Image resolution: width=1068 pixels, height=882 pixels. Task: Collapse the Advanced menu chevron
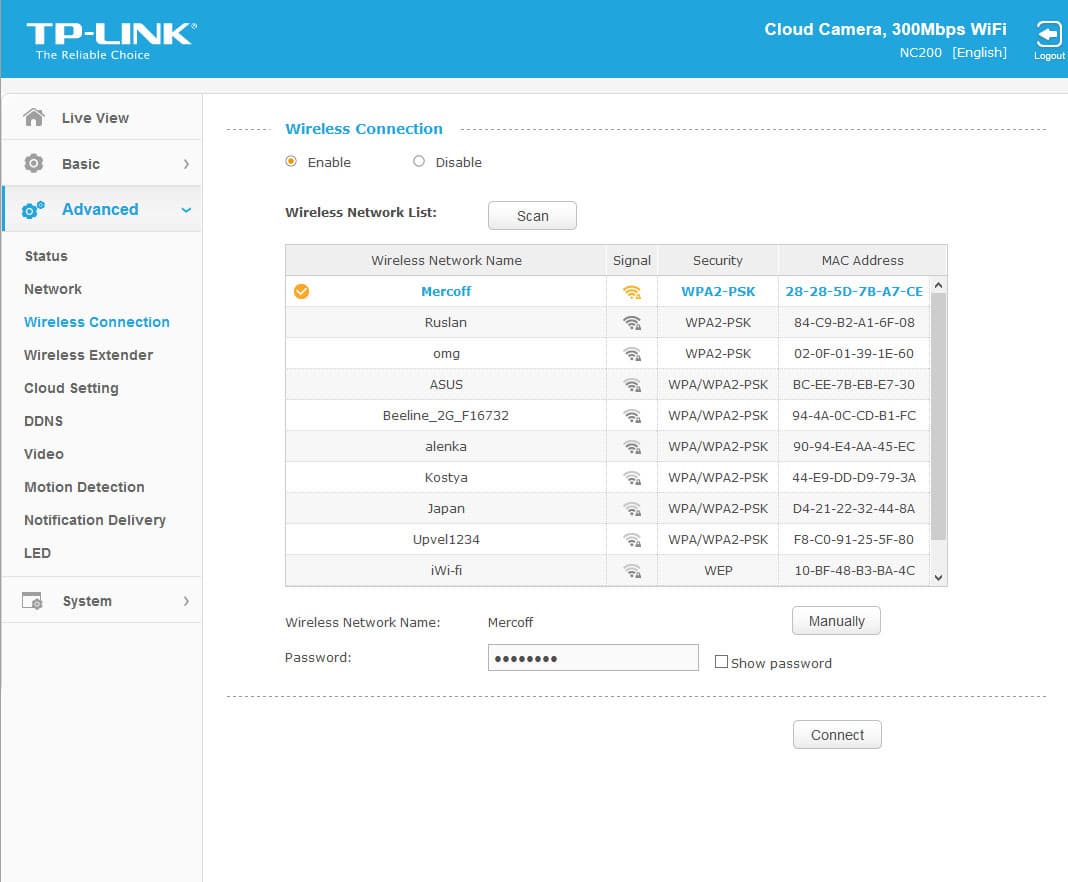pos(186,210)
